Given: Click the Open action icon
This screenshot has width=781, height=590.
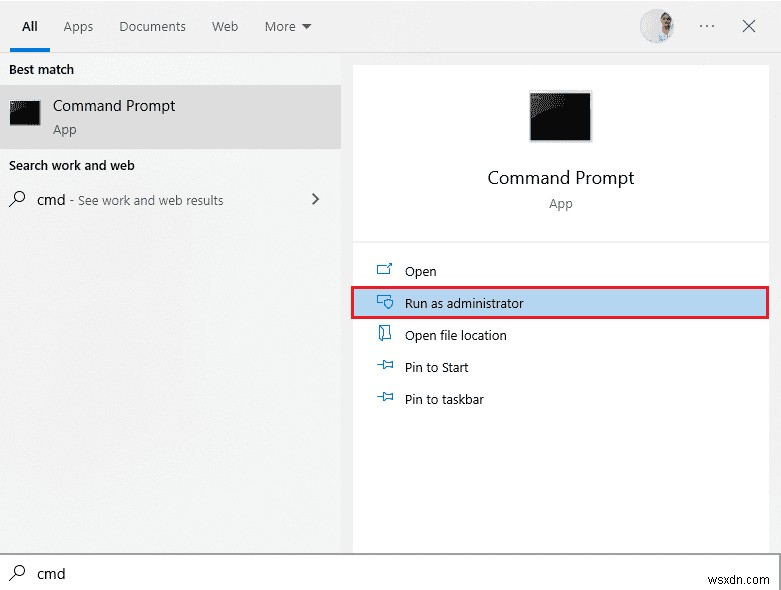Looking at the screenshot, I should (x=385, y=270).
